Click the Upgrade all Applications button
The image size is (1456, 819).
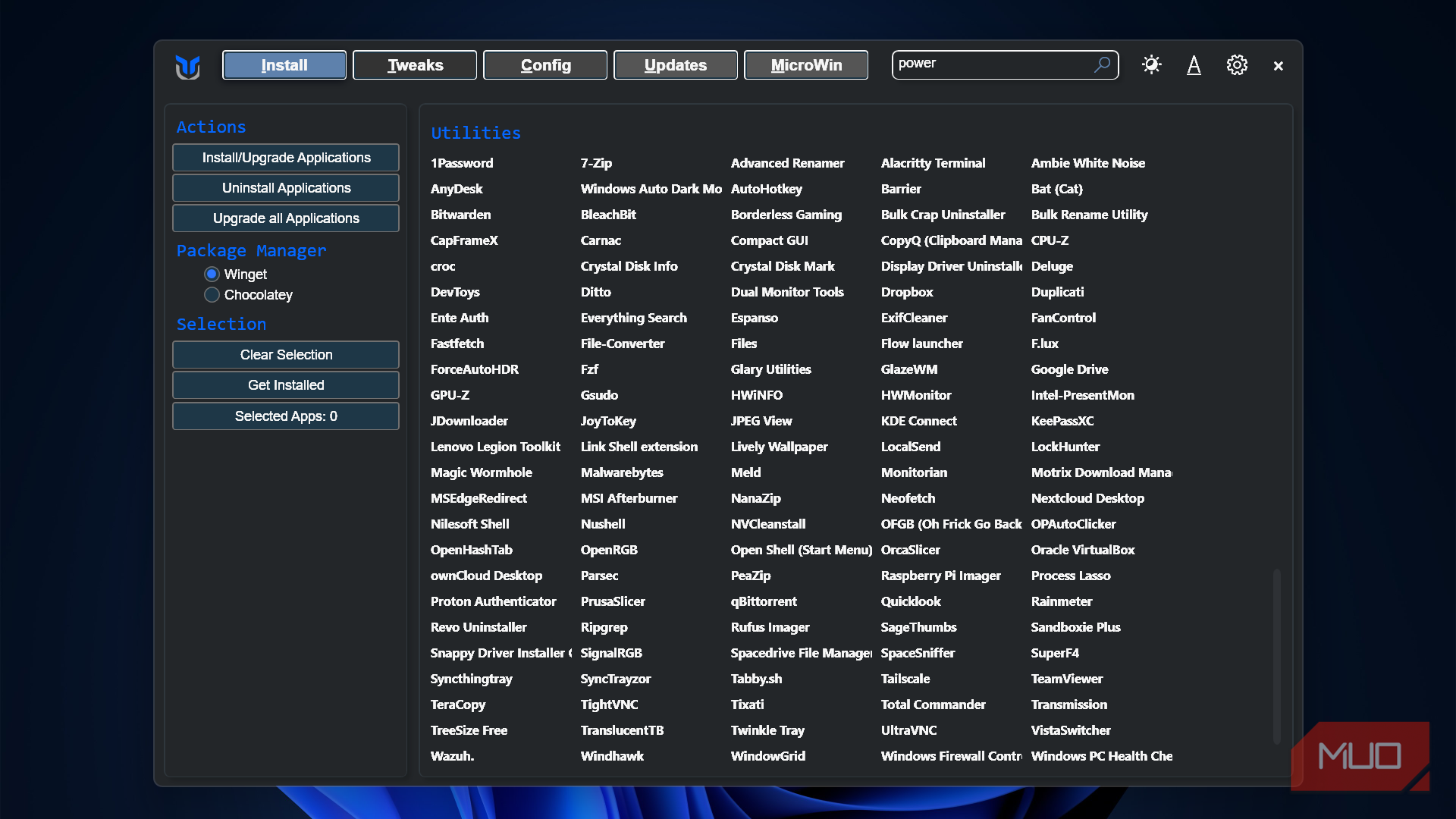[x=286, y=218]
